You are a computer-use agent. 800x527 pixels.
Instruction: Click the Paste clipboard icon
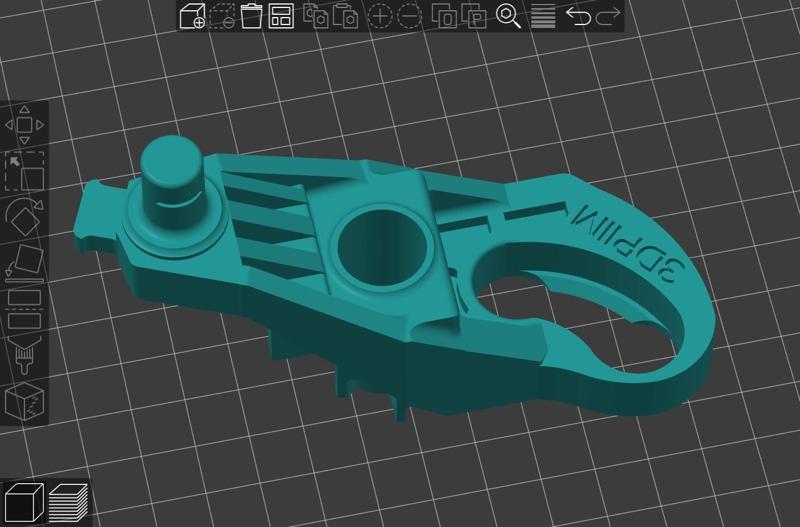pyautogui.click(x=345, y=16)
